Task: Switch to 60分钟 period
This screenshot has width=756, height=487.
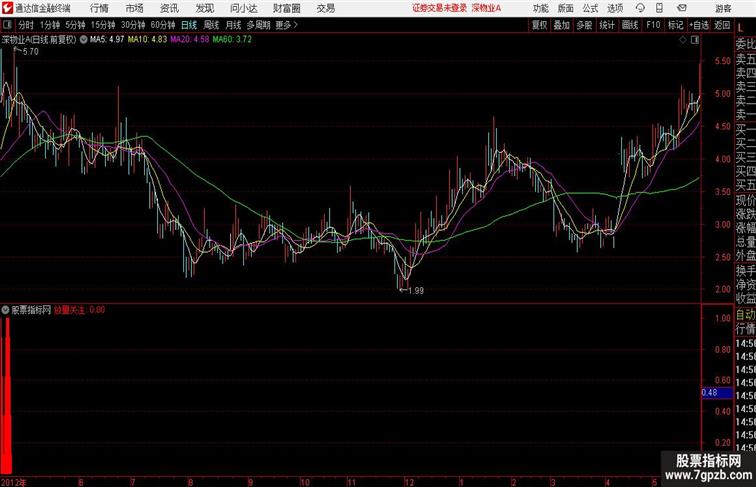Action: click(x=163, y=25)
